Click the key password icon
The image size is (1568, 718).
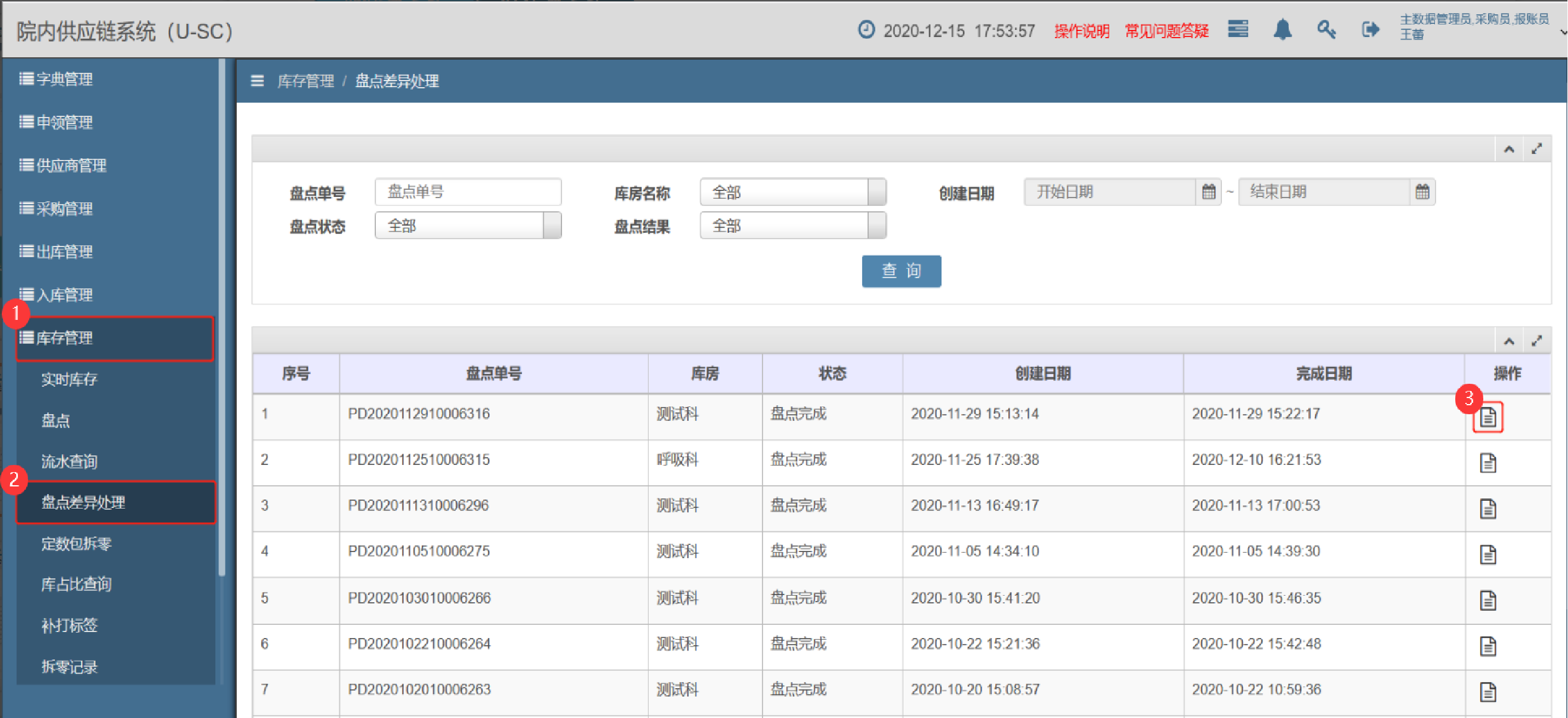point(1326,29)
